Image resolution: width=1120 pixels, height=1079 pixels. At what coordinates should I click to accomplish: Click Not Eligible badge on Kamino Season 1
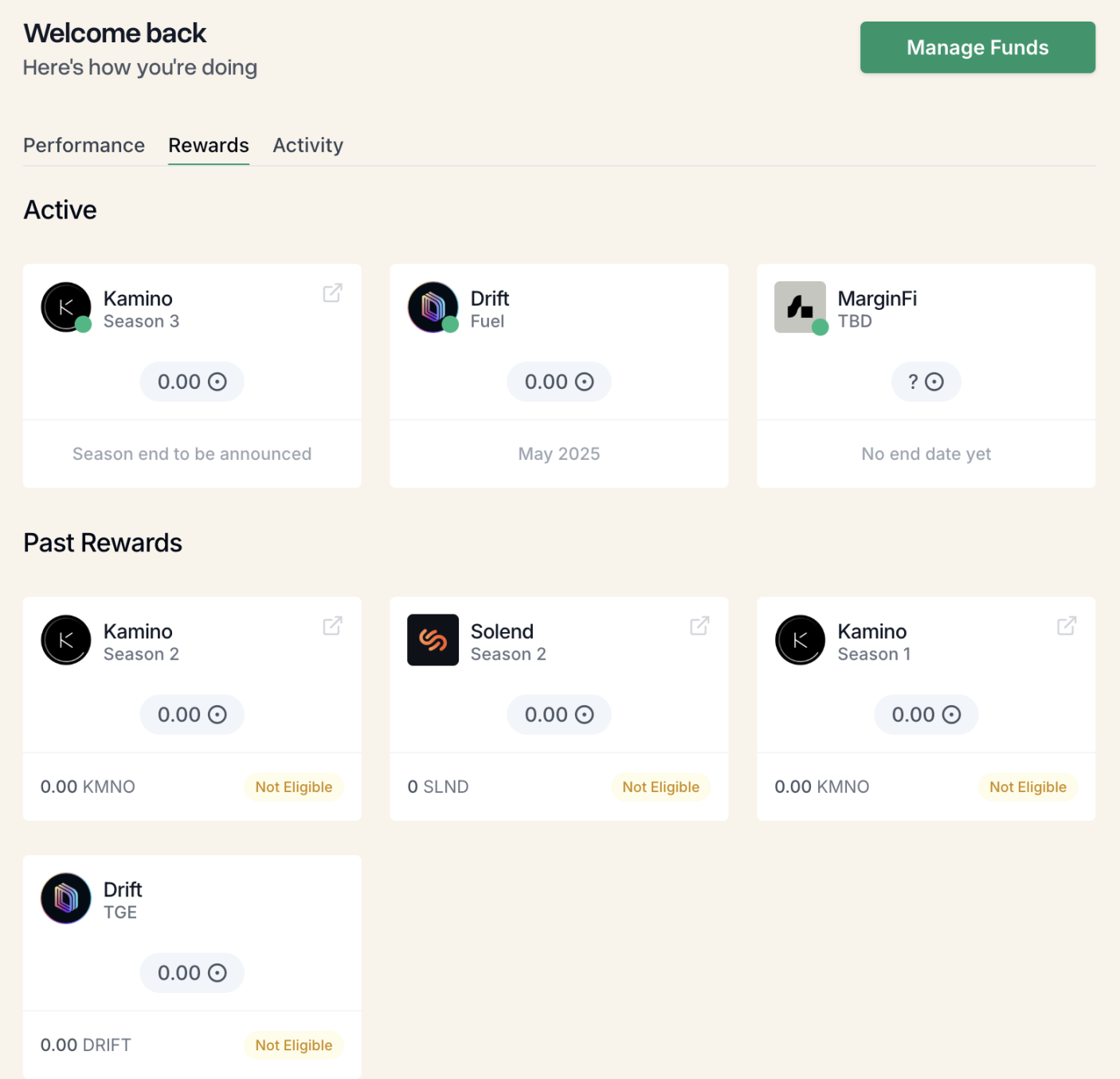[1028, 787]
